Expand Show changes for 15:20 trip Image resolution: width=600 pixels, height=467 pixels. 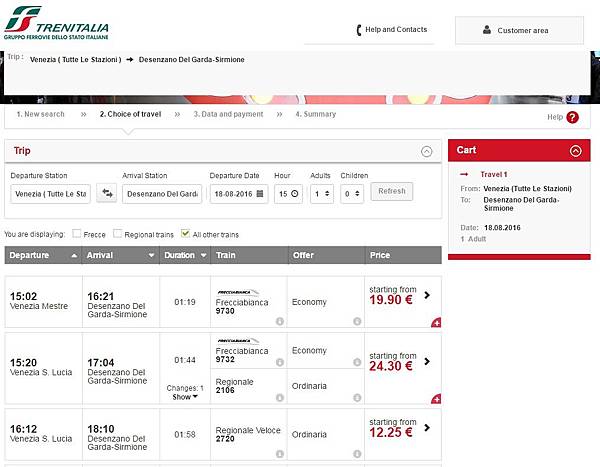185,397
